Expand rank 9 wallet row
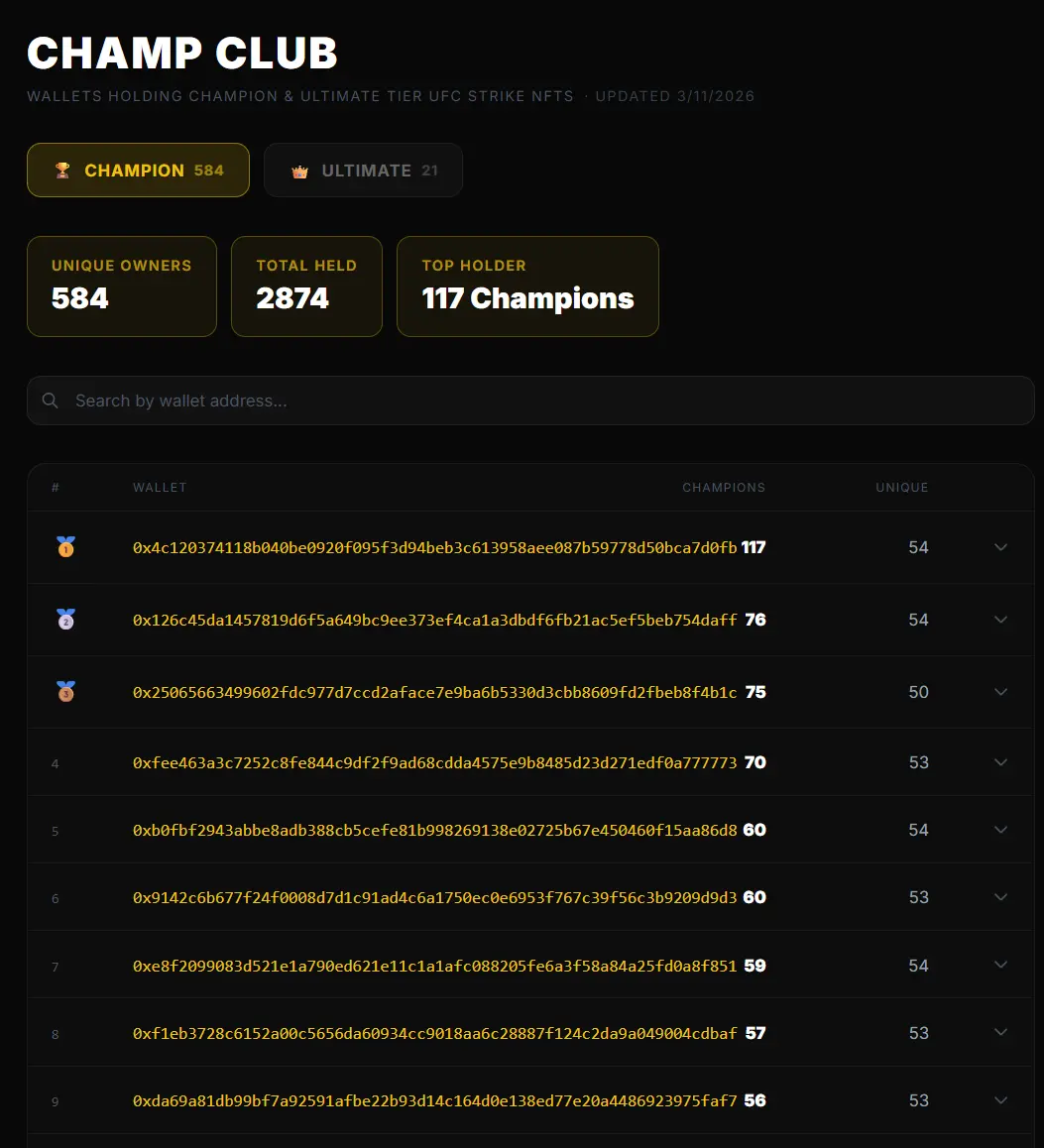This screenshot has height=1148, width=1044. [x=1000, y=1100]
